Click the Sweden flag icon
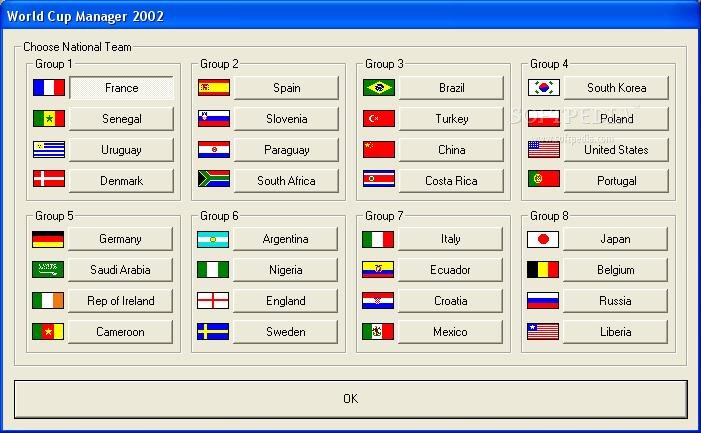The height and width of the screenshot is (433, 701). point(213,332)
